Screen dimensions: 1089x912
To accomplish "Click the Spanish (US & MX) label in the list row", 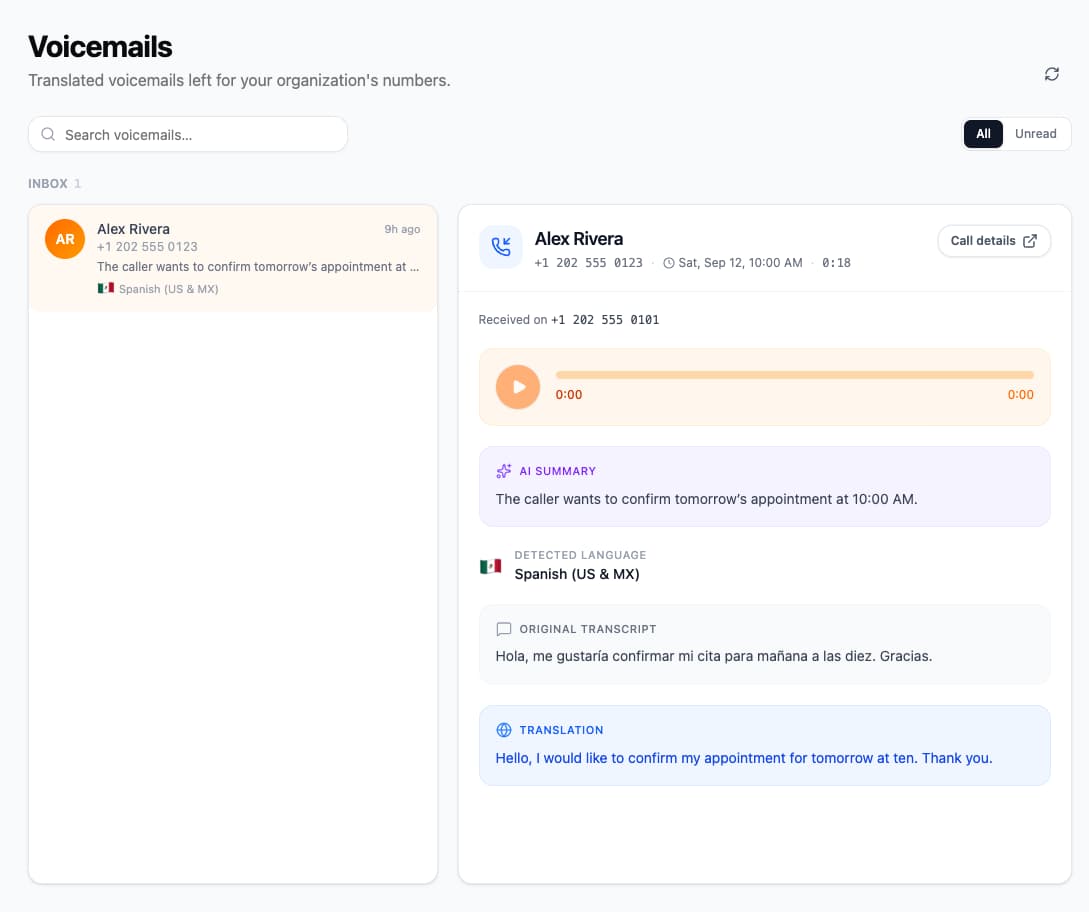I will (168, 289).
